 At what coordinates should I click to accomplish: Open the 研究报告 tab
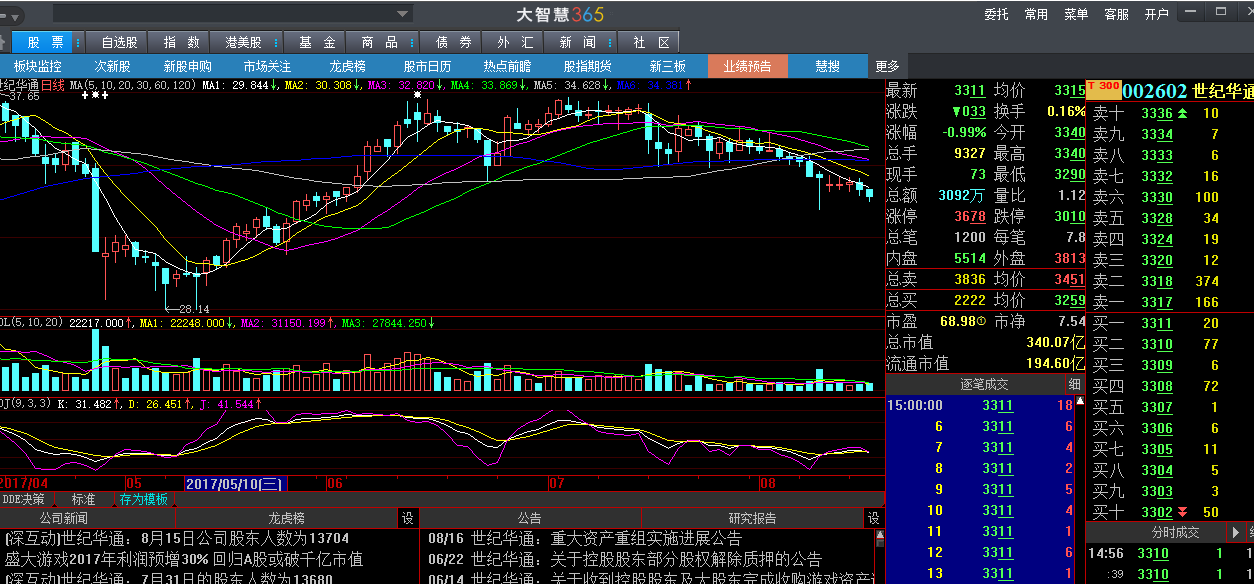753,518
